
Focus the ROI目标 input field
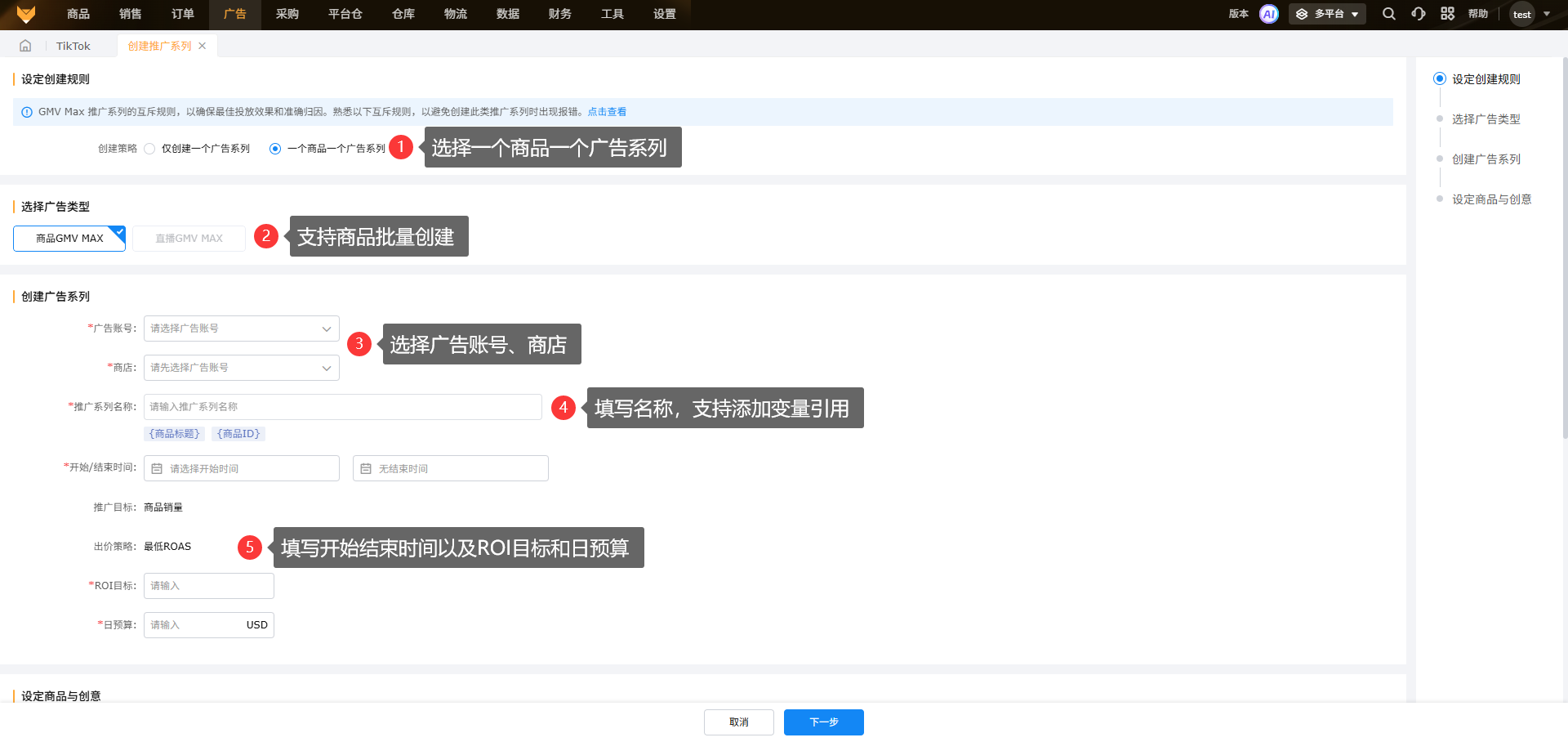tap(208, 586)
